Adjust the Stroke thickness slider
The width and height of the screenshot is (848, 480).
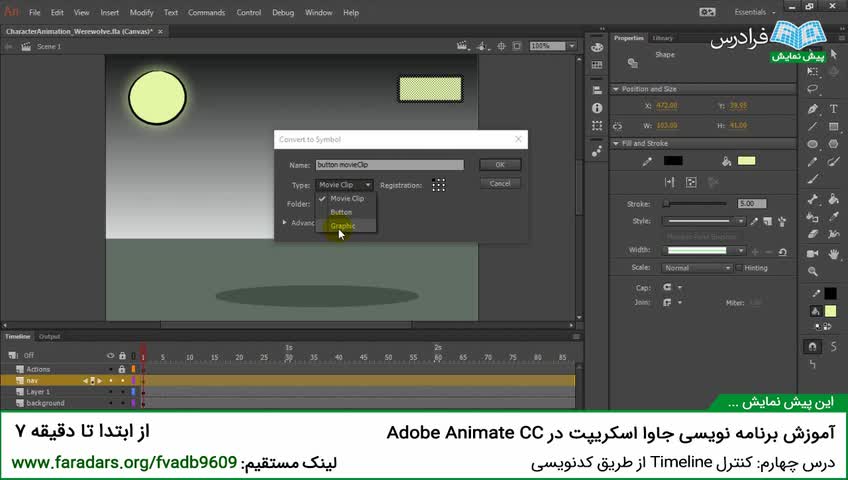point(695,204)
